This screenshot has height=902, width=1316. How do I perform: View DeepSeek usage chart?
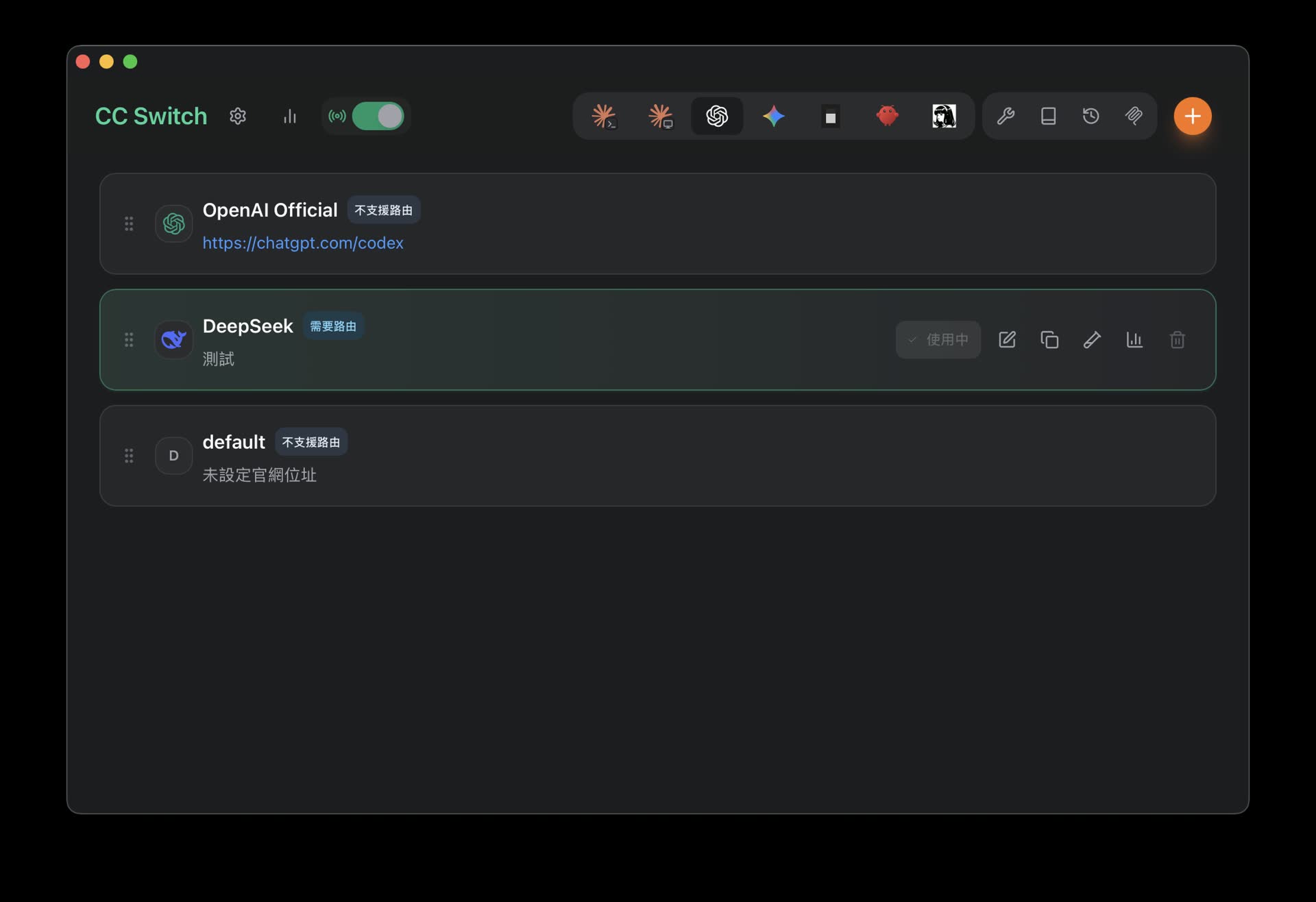1134,339
